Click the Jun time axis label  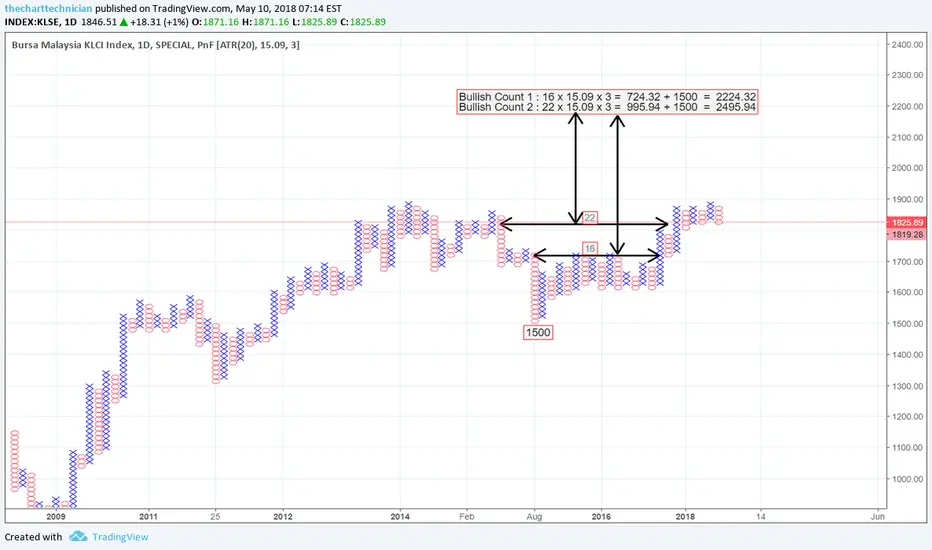coord(878,517)
